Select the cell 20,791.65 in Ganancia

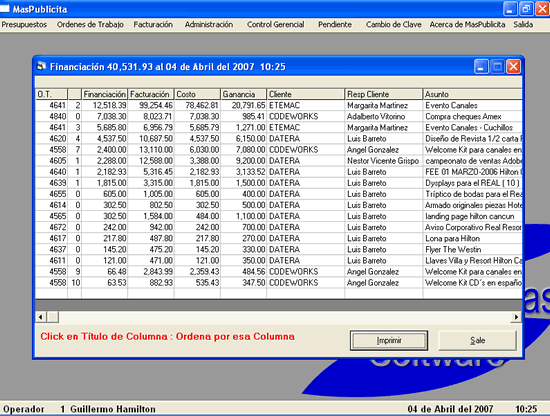click(x=243, y=105)
